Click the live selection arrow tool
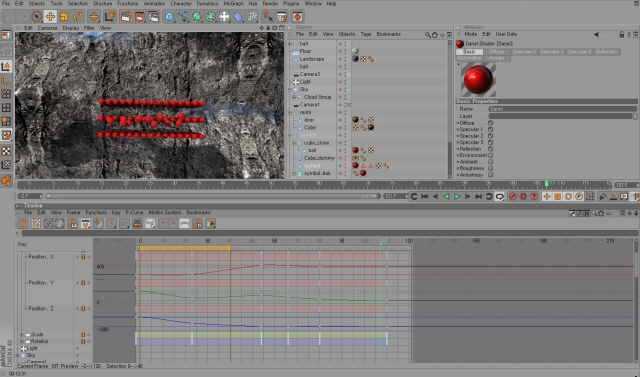The image size is (640, 377). coord(36,17)
